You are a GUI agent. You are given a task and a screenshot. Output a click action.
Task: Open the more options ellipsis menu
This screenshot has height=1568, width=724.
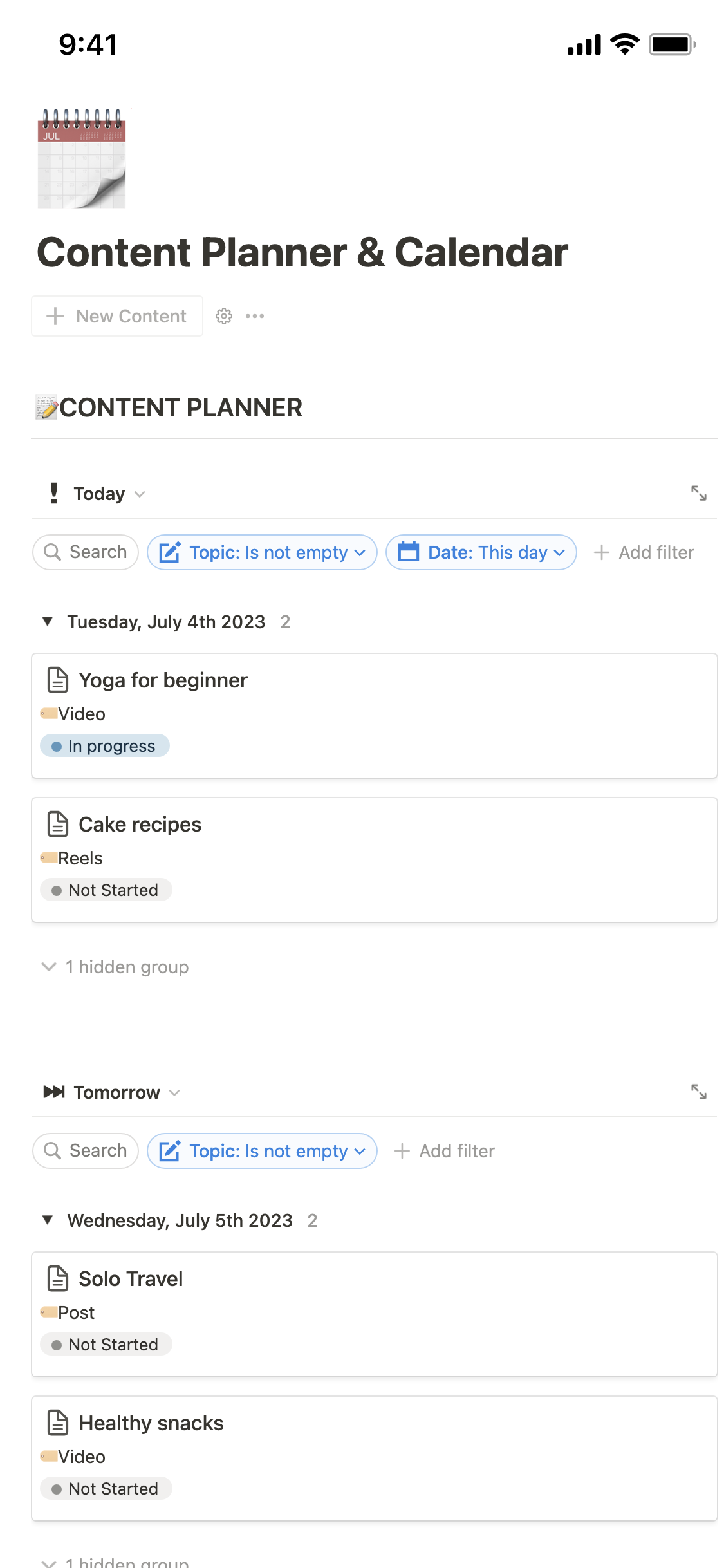[255, 316]
